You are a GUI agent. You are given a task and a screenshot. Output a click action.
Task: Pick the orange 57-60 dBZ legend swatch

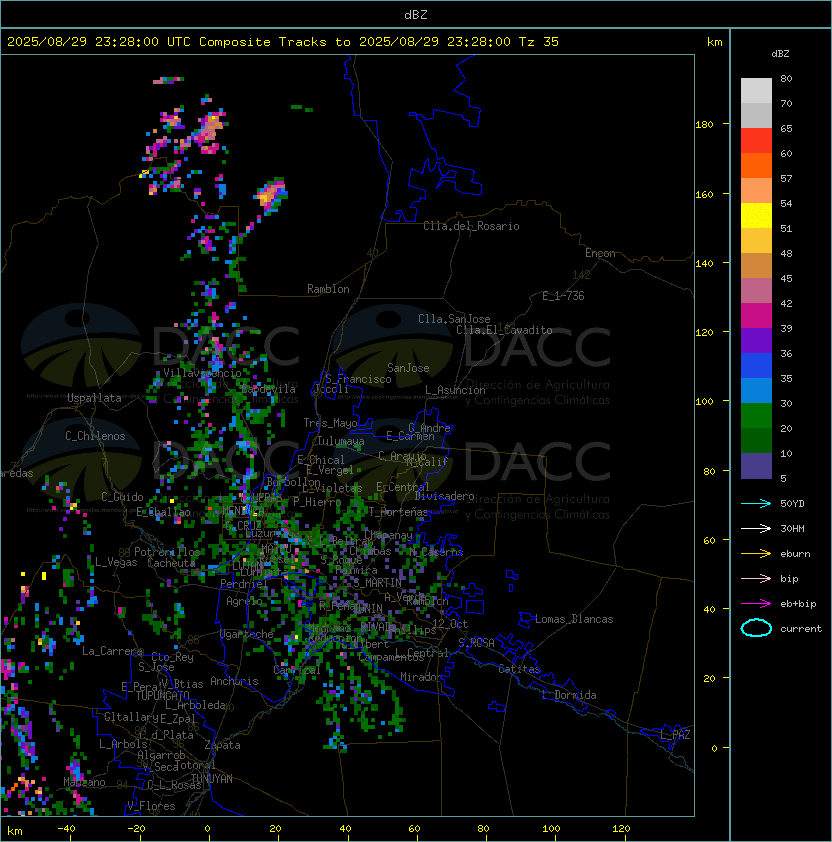pos(756,165)
